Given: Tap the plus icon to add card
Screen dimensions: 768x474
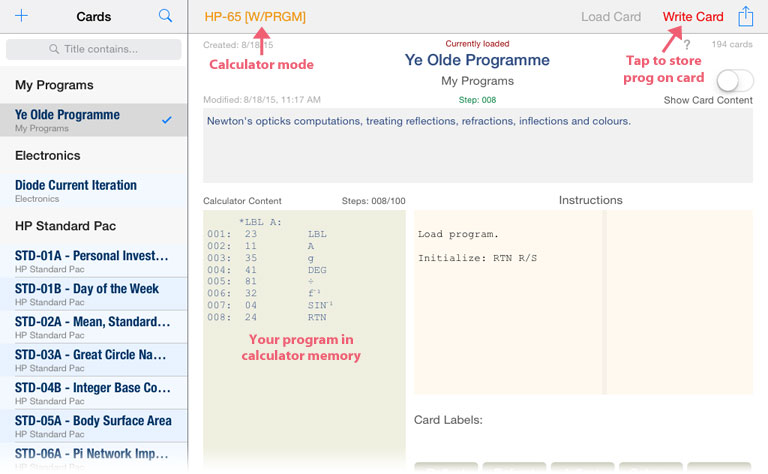Looking at the screenshot, I should (22, 16).
